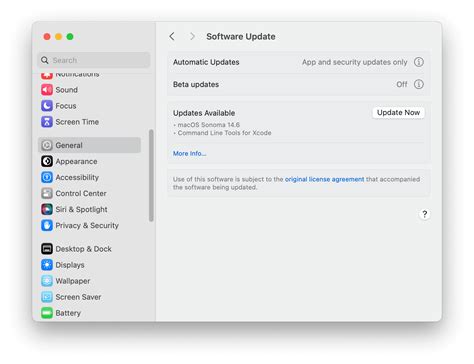Screen dimensions: 474x364
Task: Open Wallpaper label in sidebar
Action: tap(73, 281)
